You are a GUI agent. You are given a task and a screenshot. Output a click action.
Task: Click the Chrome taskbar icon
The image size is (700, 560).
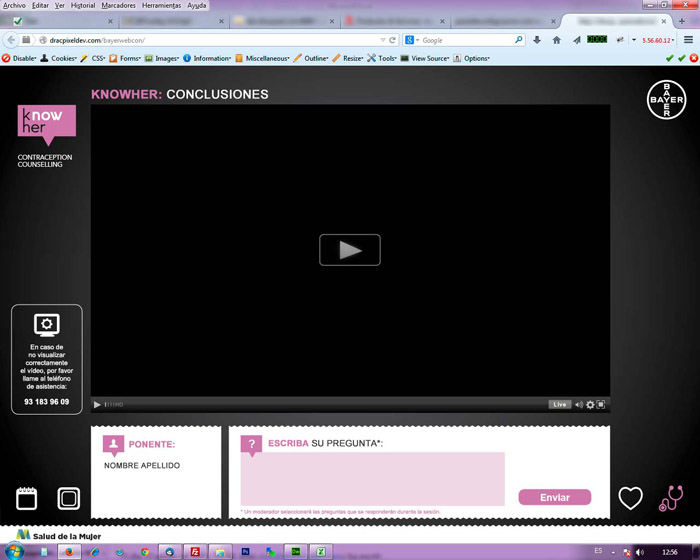pos(145,552)
